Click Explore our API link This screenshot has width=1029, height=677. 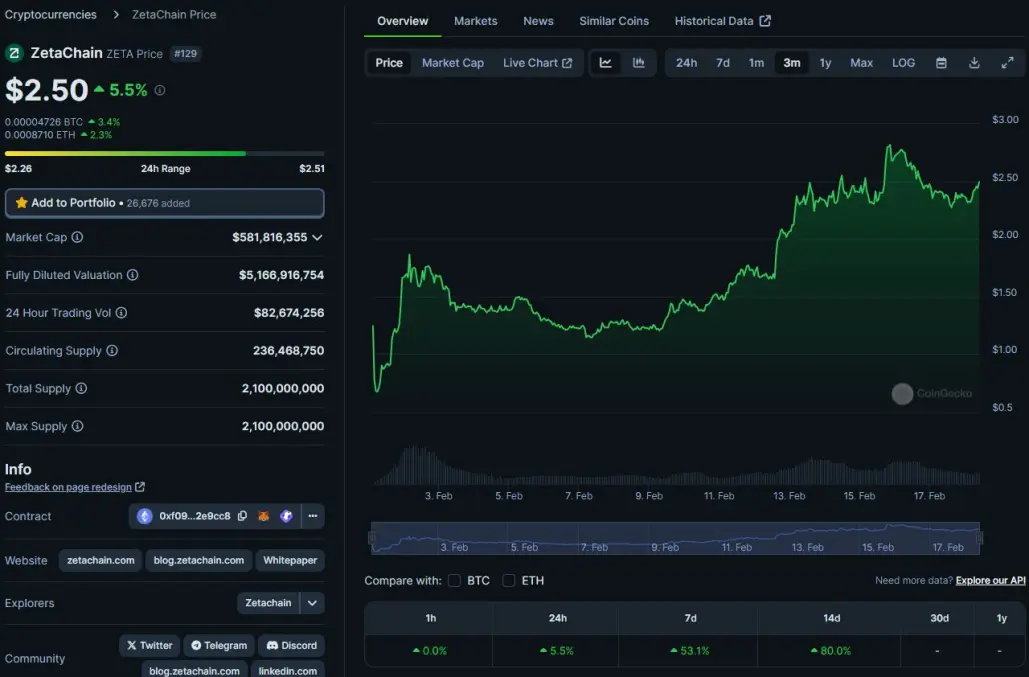pos(990,581)
